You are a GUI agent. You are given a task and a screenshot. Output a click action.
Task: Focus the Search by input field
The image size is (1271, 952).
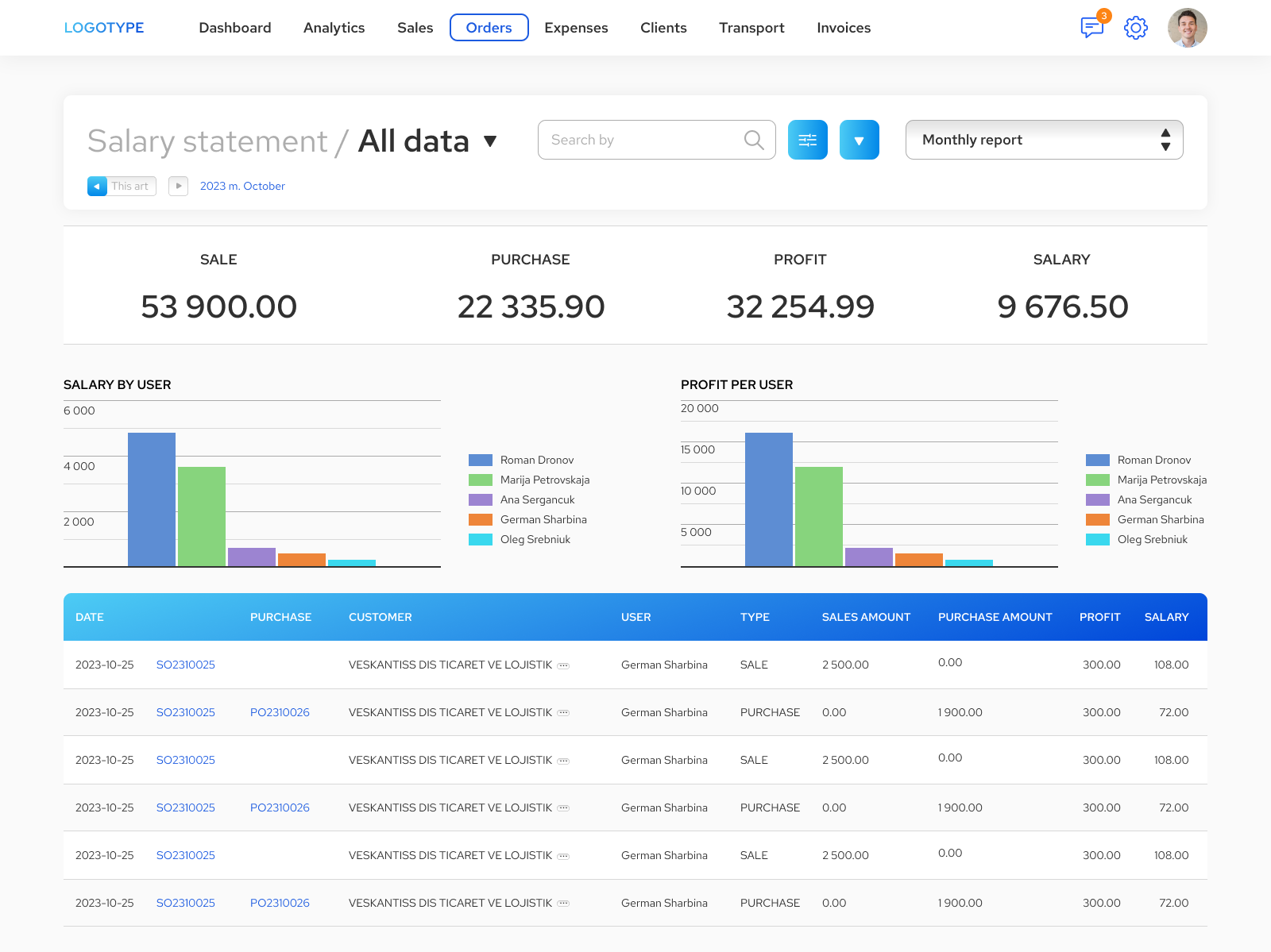(x=657, y=140)
